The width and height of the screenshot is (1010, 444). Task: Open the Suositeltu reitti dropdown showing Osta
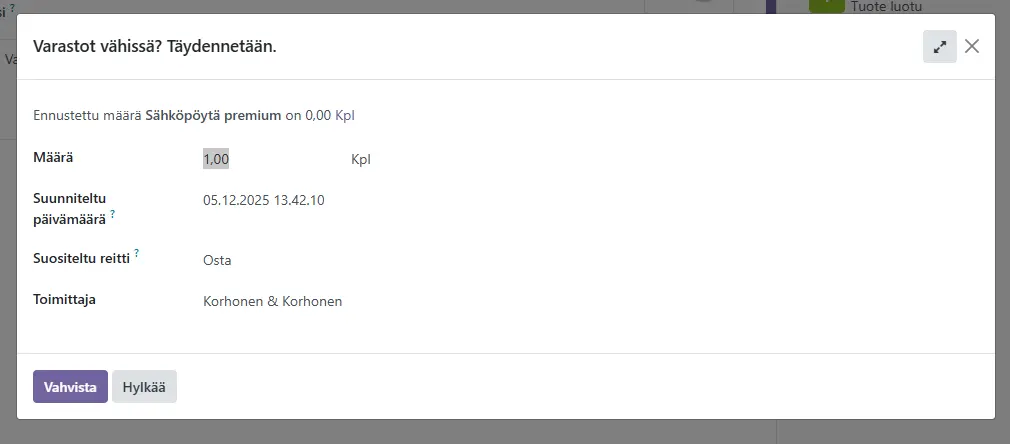[217, 260]
